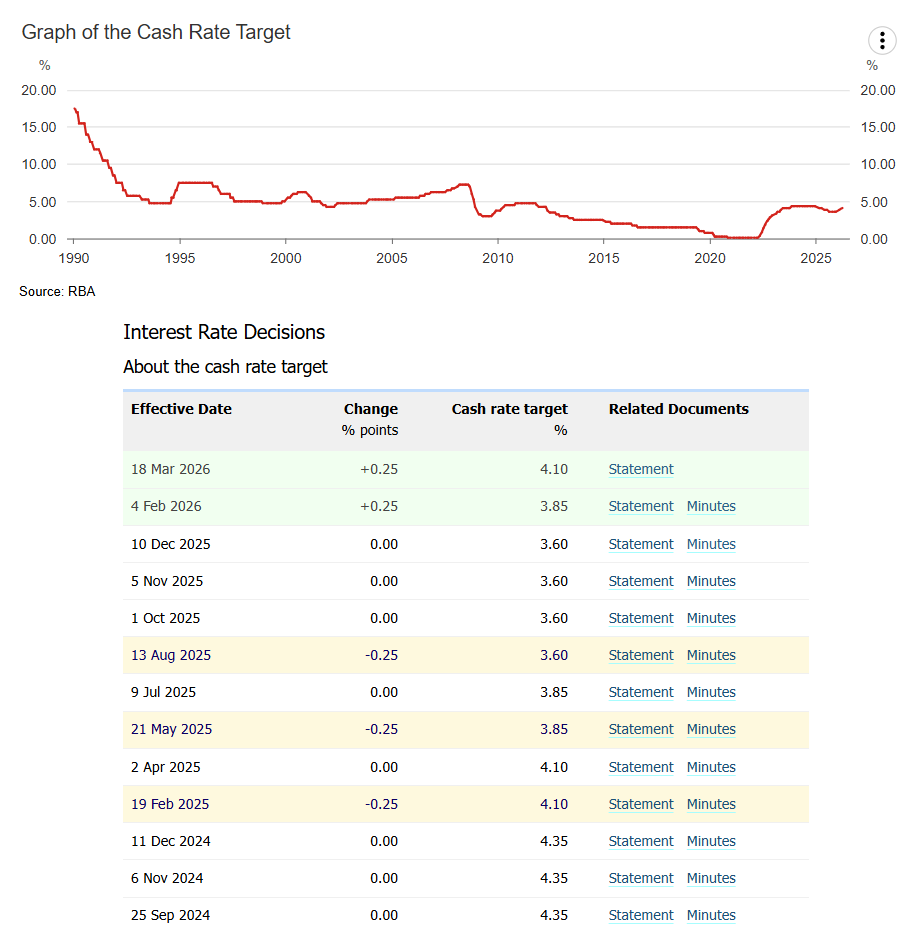View the 9 Jul 2025 Minutes
Screen dimensions: 915x938
click(x=711, y=692)
